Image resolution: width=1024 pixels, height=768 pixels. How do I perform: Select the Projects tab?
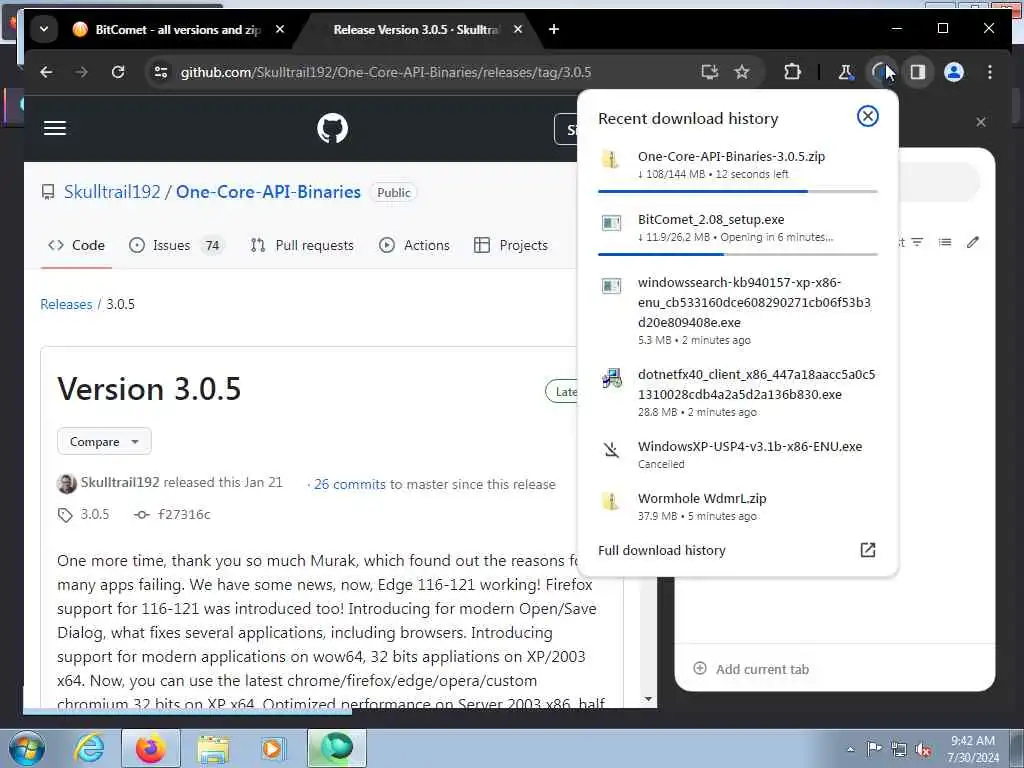tap(511, 246)
